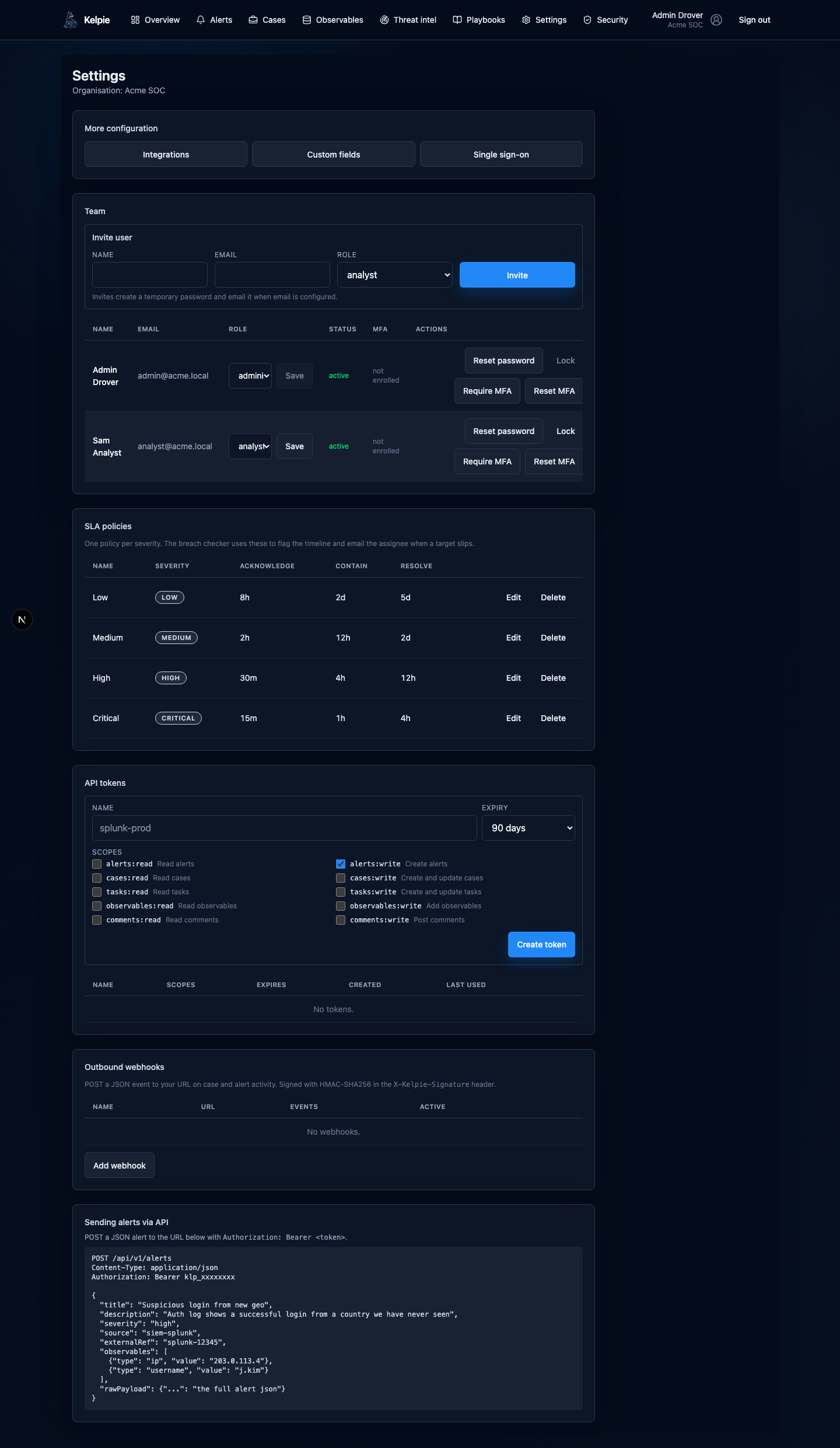840x1448 pixels.
Task: Click the Create token button
Action: (541, 945)
